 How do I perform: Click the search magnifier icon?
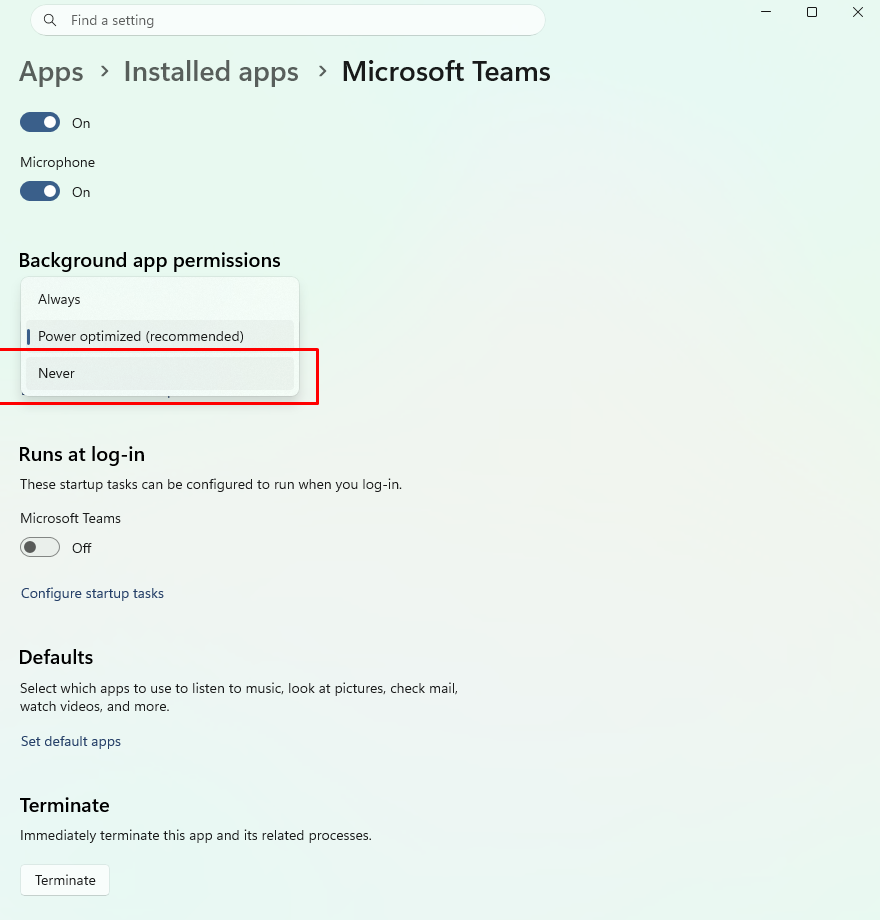click(50, 21)
